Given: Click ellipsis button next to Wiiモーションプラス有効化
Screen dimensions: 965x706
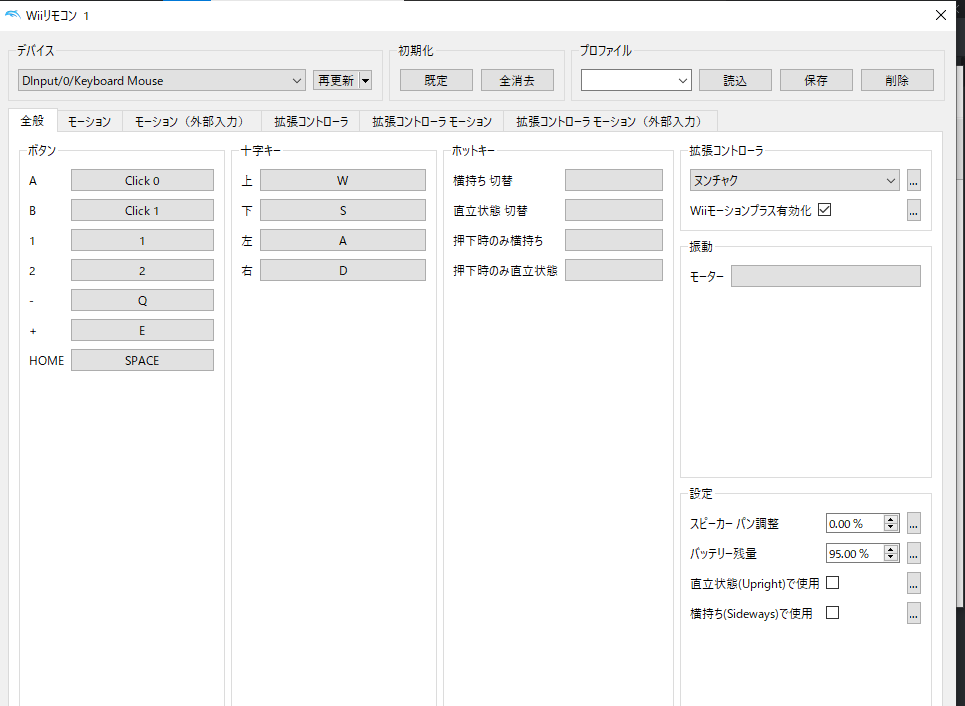Looking at the screenshot, I should pos(913,211).
